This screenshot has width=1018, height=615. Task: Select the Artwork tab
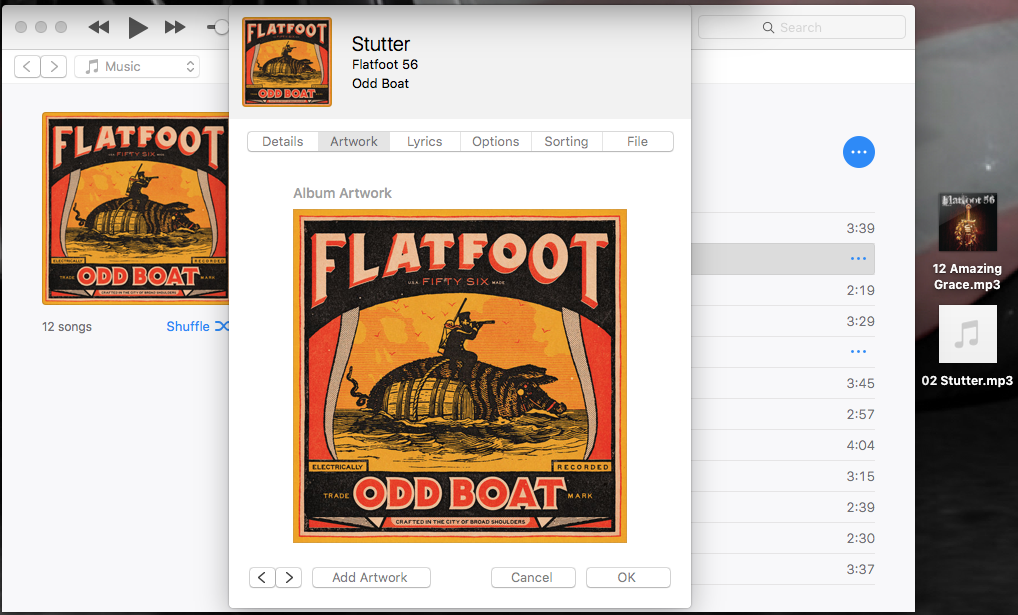354,142
